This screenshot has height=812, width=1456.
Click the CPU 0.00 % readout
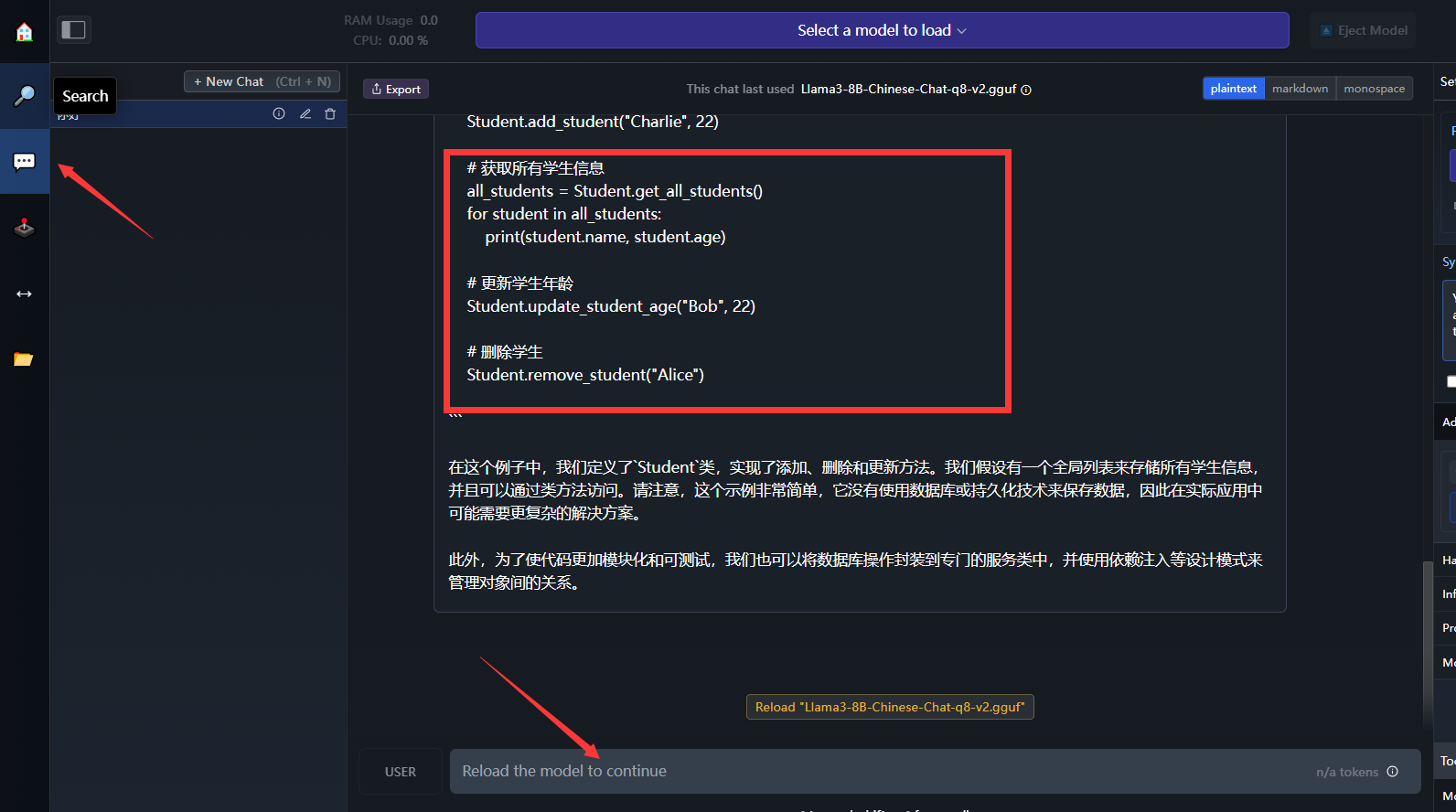point(391,40)
